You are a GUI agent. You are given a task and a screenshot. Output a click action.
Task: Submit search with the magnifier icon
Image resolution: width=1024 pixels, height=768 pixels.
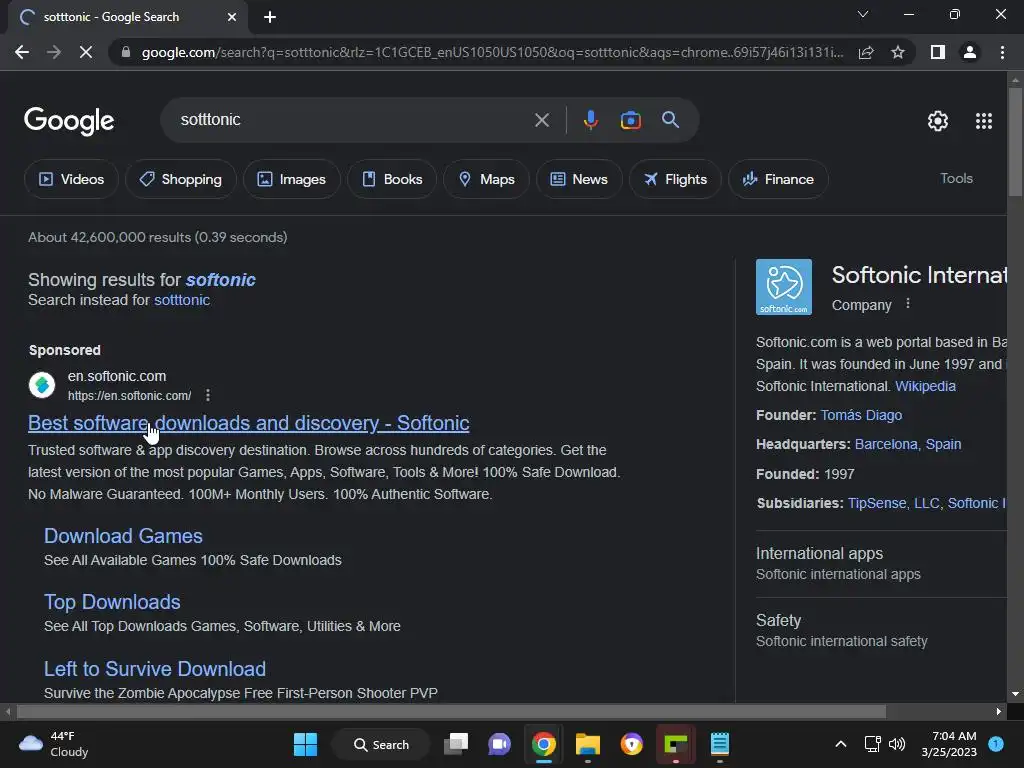click(670, 120)
